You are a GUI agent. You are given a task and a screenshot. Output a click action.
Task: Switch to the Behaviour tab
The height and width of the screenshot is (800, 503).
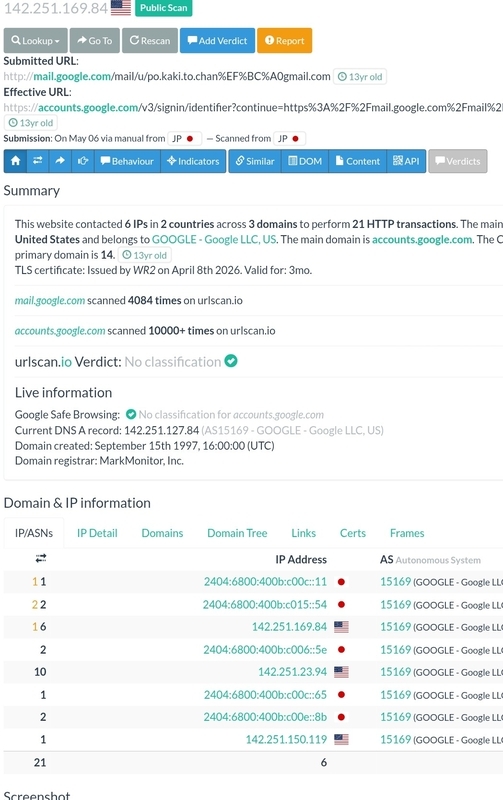[x=127, y=161]
